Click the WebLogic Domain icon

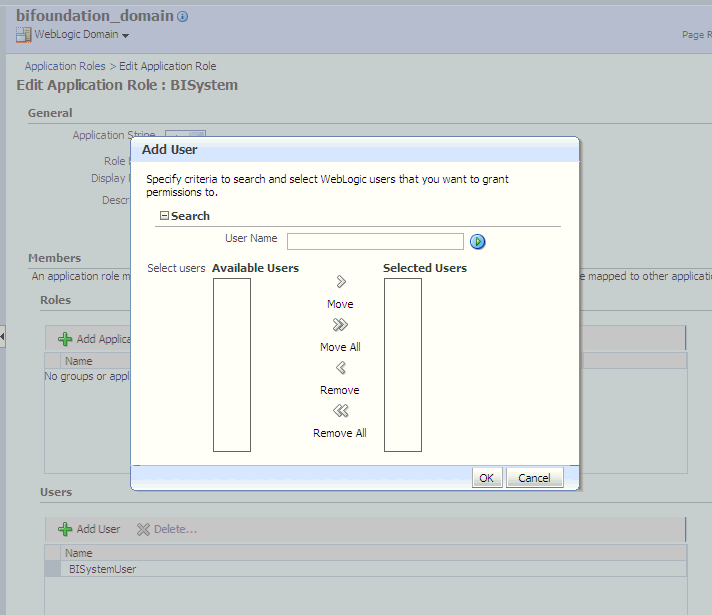pyautogui.click(x=24, y=35)
